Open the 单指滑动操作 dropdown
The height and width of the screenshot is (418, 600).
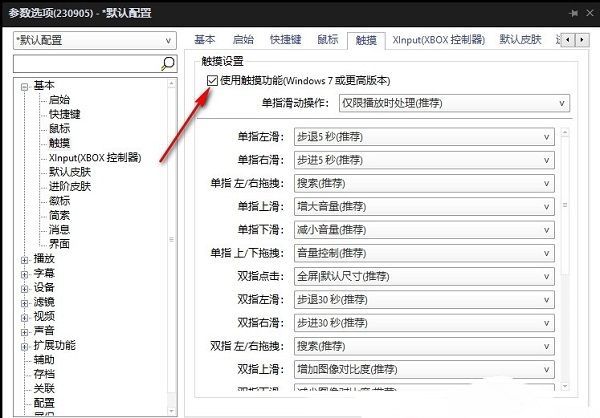tap(454, 103)
